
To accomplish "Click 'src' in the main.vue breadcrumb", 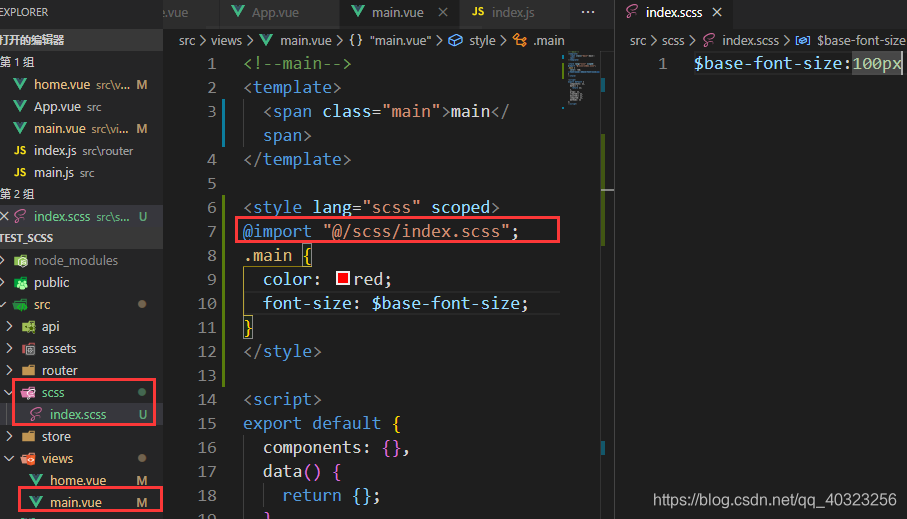I will [x=187, y=41].
